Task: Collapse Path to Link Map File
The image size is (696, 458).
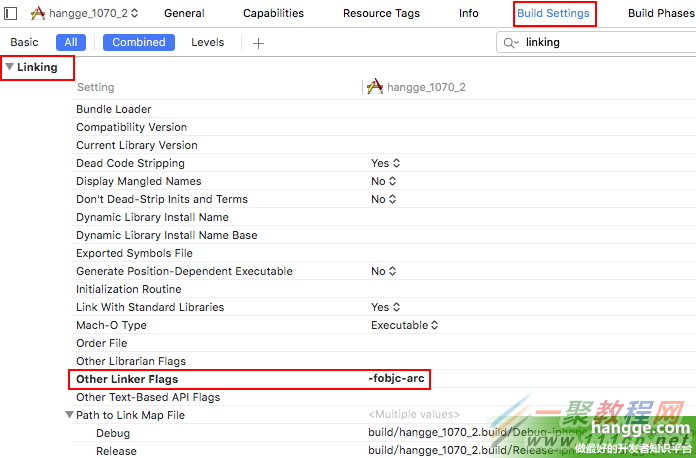Action: [69, 415]
